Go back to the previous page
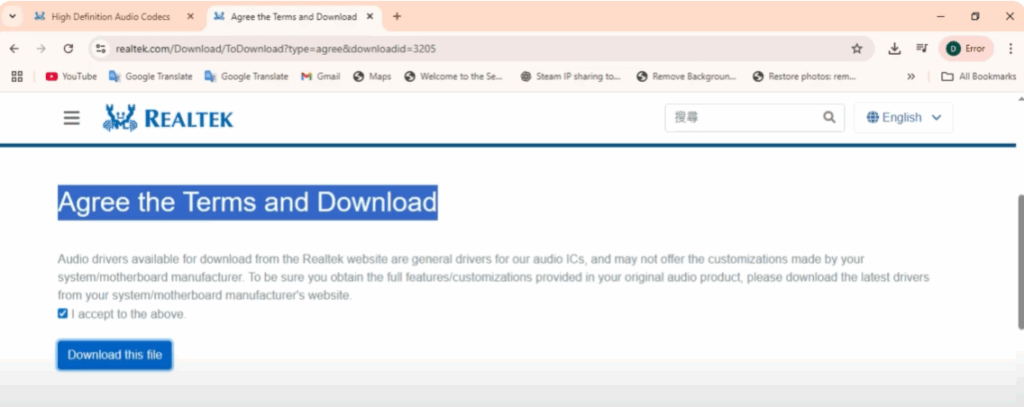The height and width of the screenshot is (407, 1024). pyautogui.click(x=14, y=48)
